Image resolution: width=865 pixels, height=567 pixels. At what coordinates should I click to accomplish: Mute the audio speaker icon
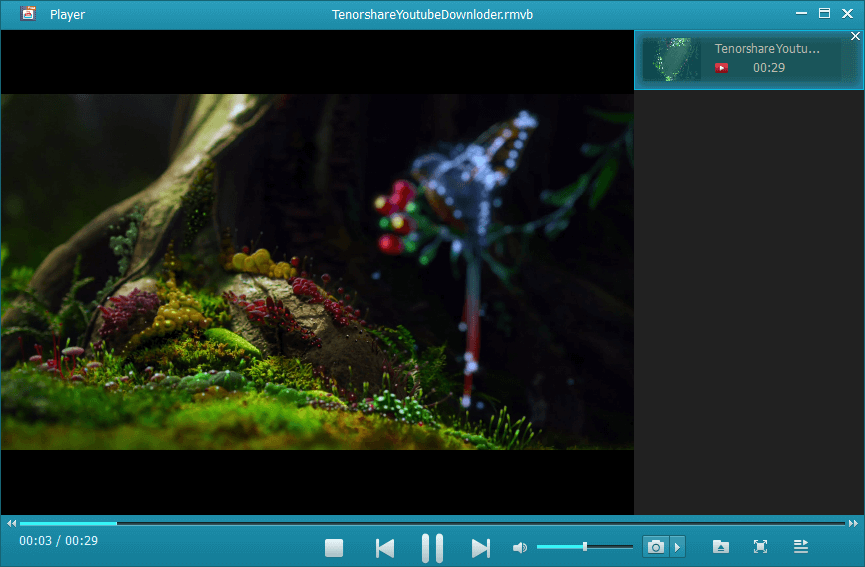click(x=520, y=547)
